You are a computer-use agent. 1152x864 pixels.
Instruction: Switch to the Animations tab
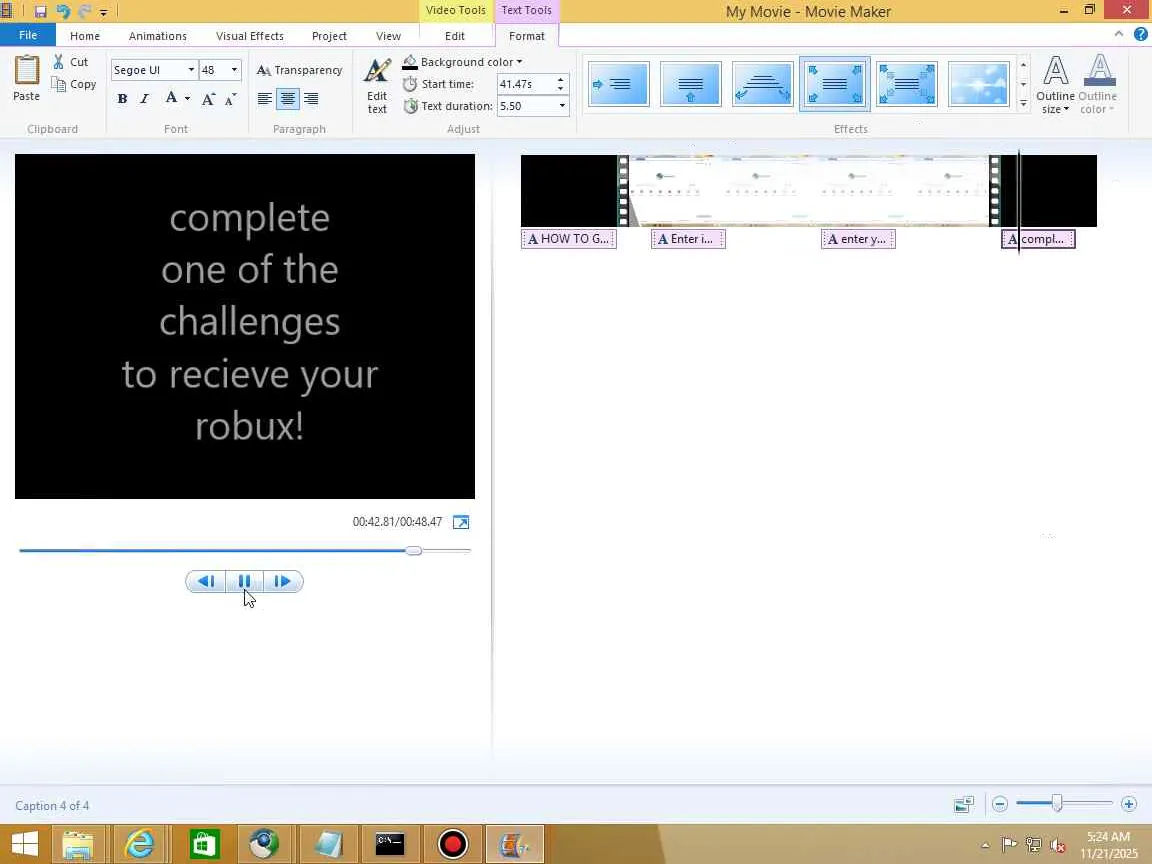coord(158,36)
